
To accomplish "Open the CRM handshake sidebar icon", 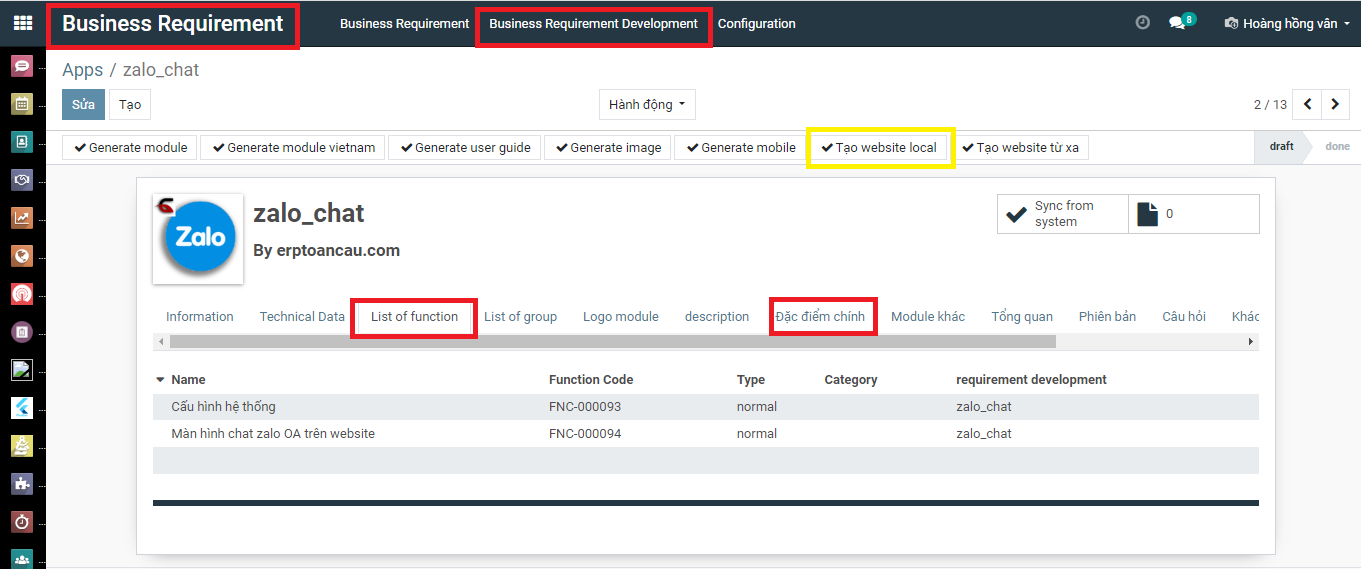I will 22,180.
